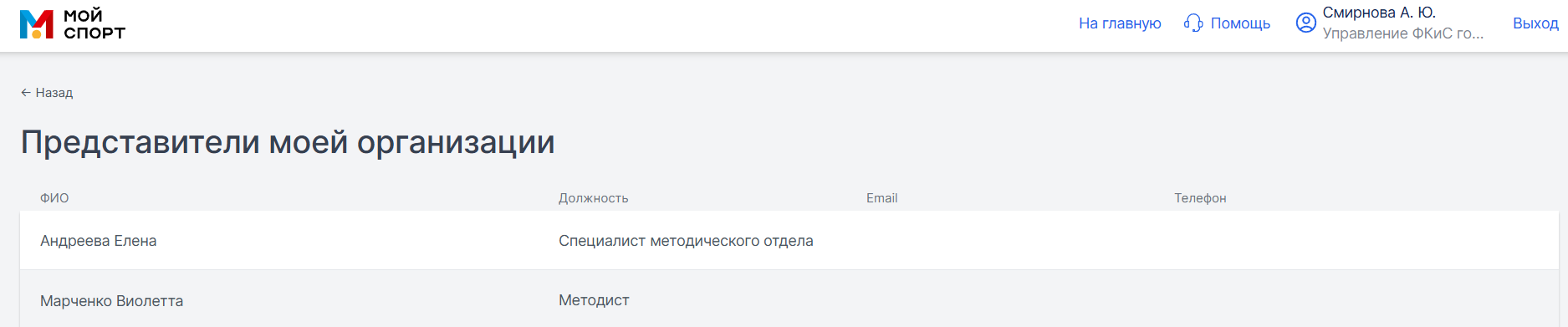The image size is (1568, 327).
Task: Click the Смирнова А. Ю. user name
Action: tap(1379, 13)
